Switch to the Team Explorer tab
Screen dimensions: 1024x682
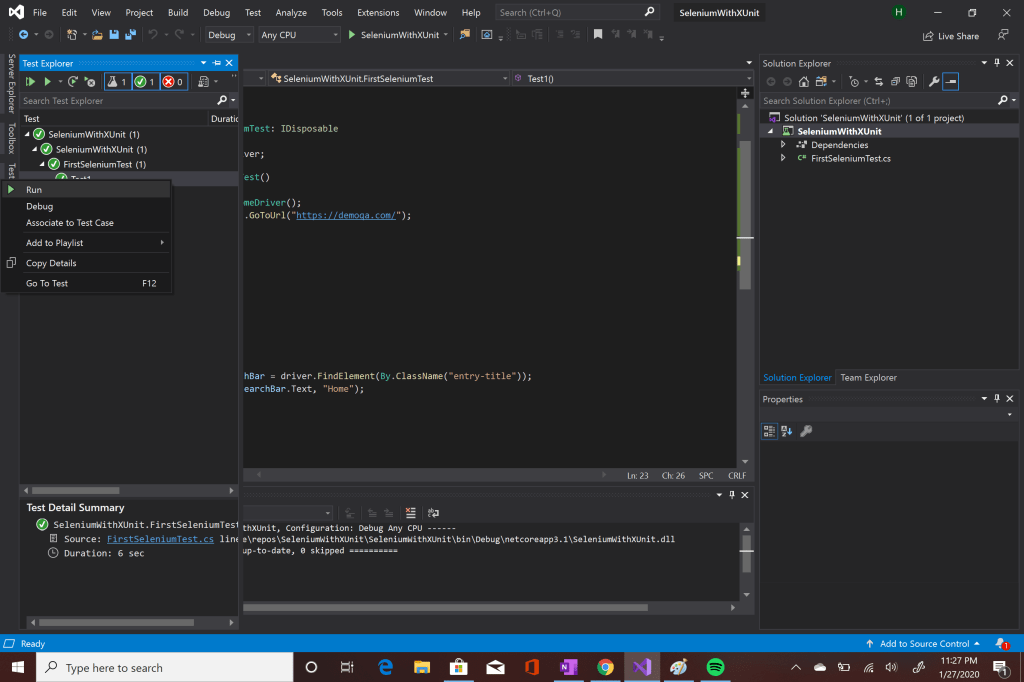point(868,378)
